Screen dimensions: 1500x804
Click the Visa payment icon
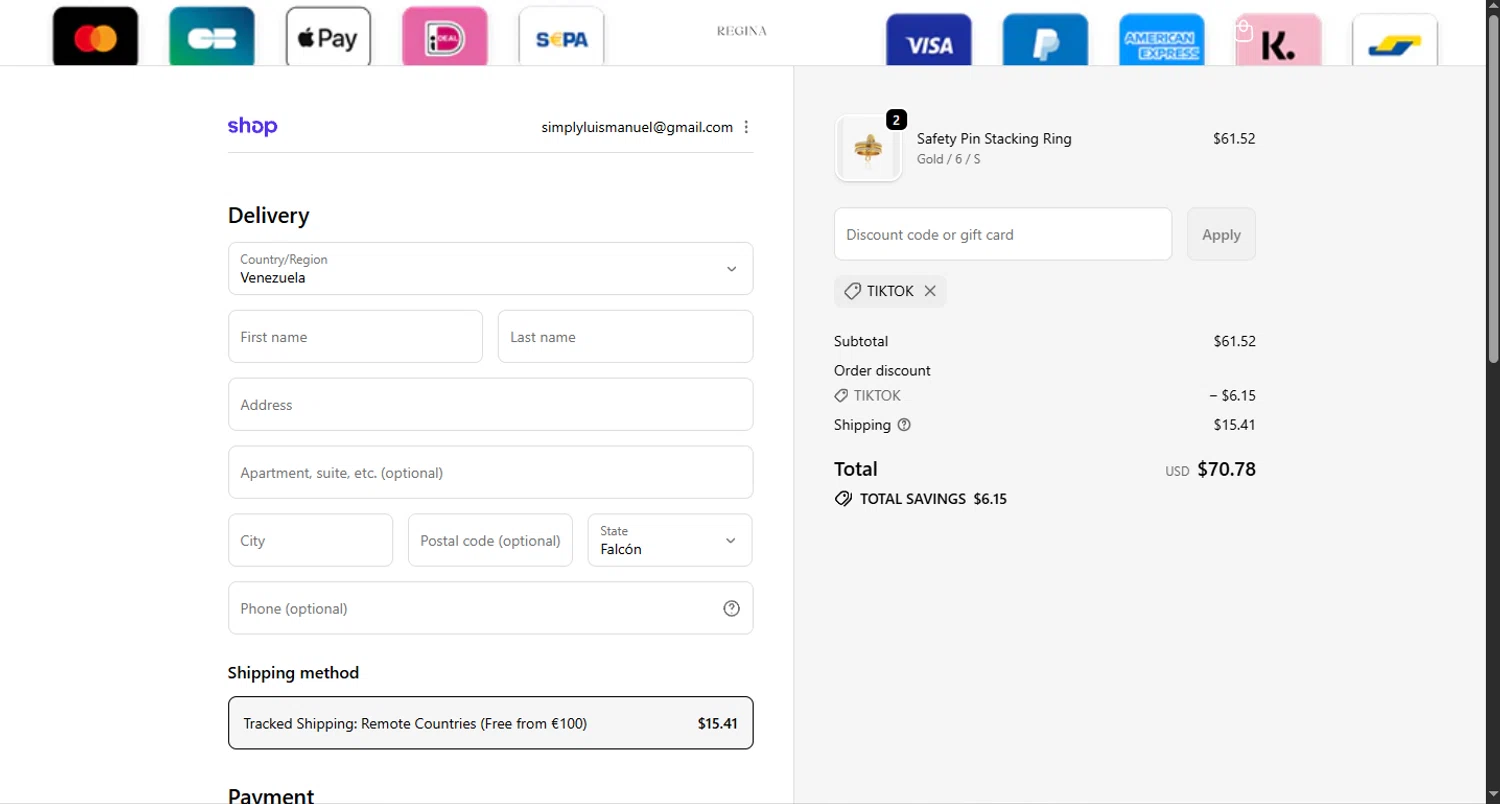pyautogui.click(x=929, y=41)
